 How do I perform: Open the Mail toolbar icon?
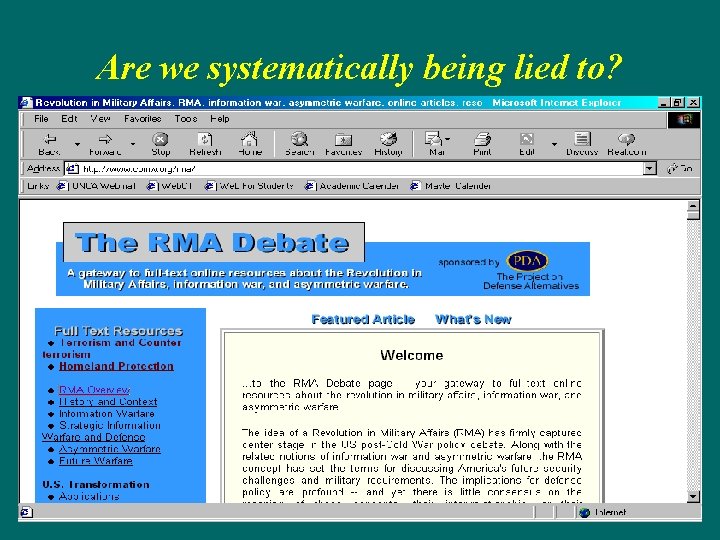433,139
